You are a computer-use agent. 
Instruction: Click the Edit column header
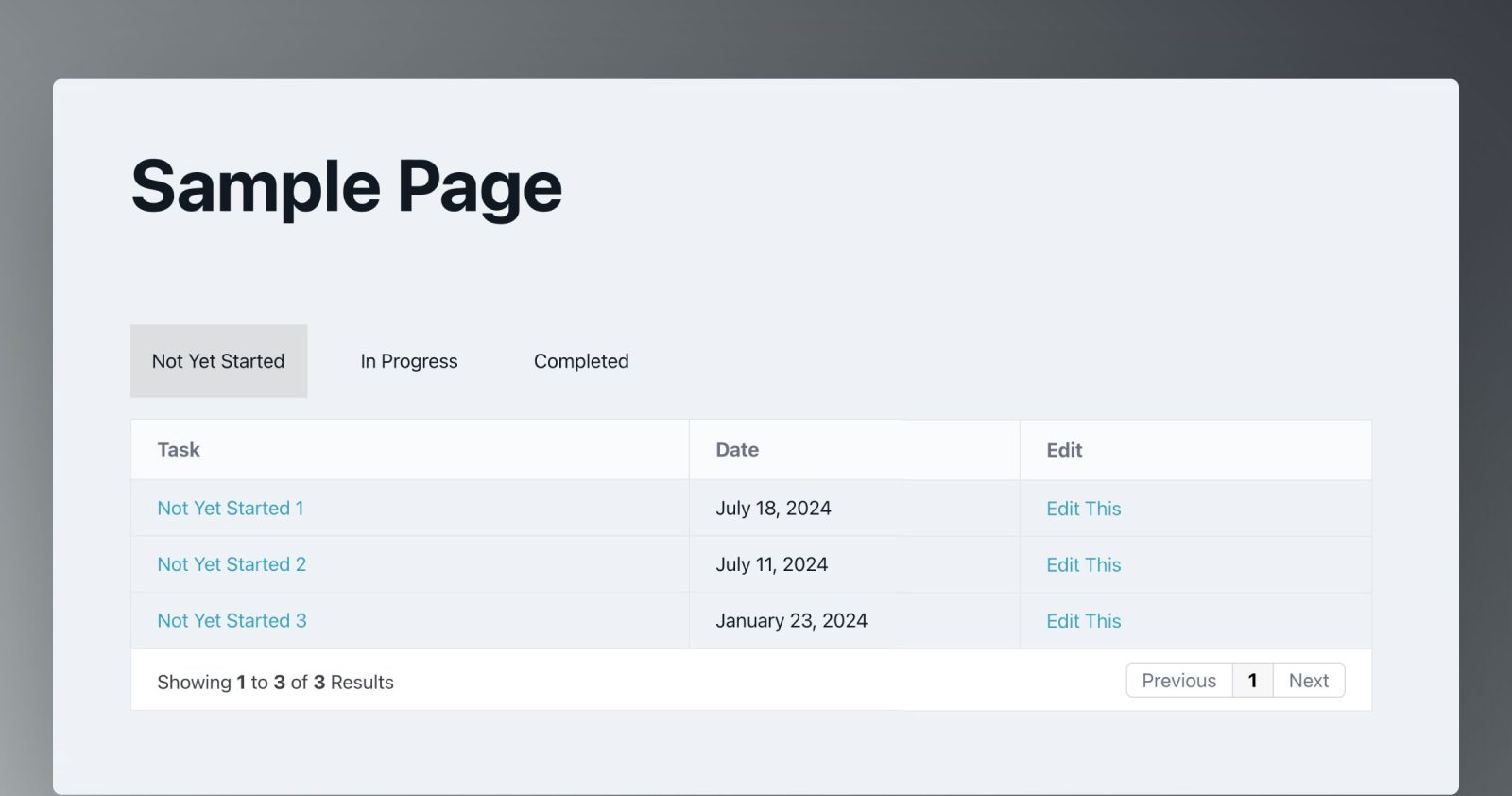point(1064,451)
